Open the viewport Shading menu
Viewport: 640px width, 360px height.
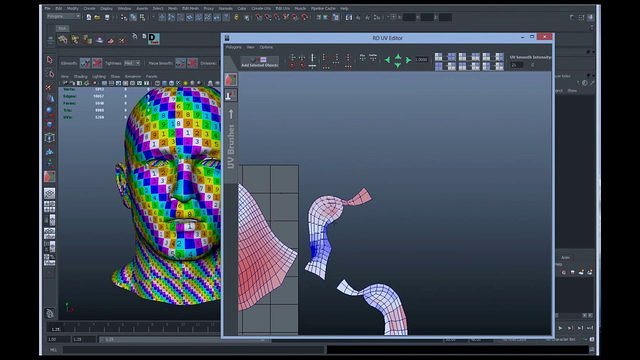coord(80,76)
